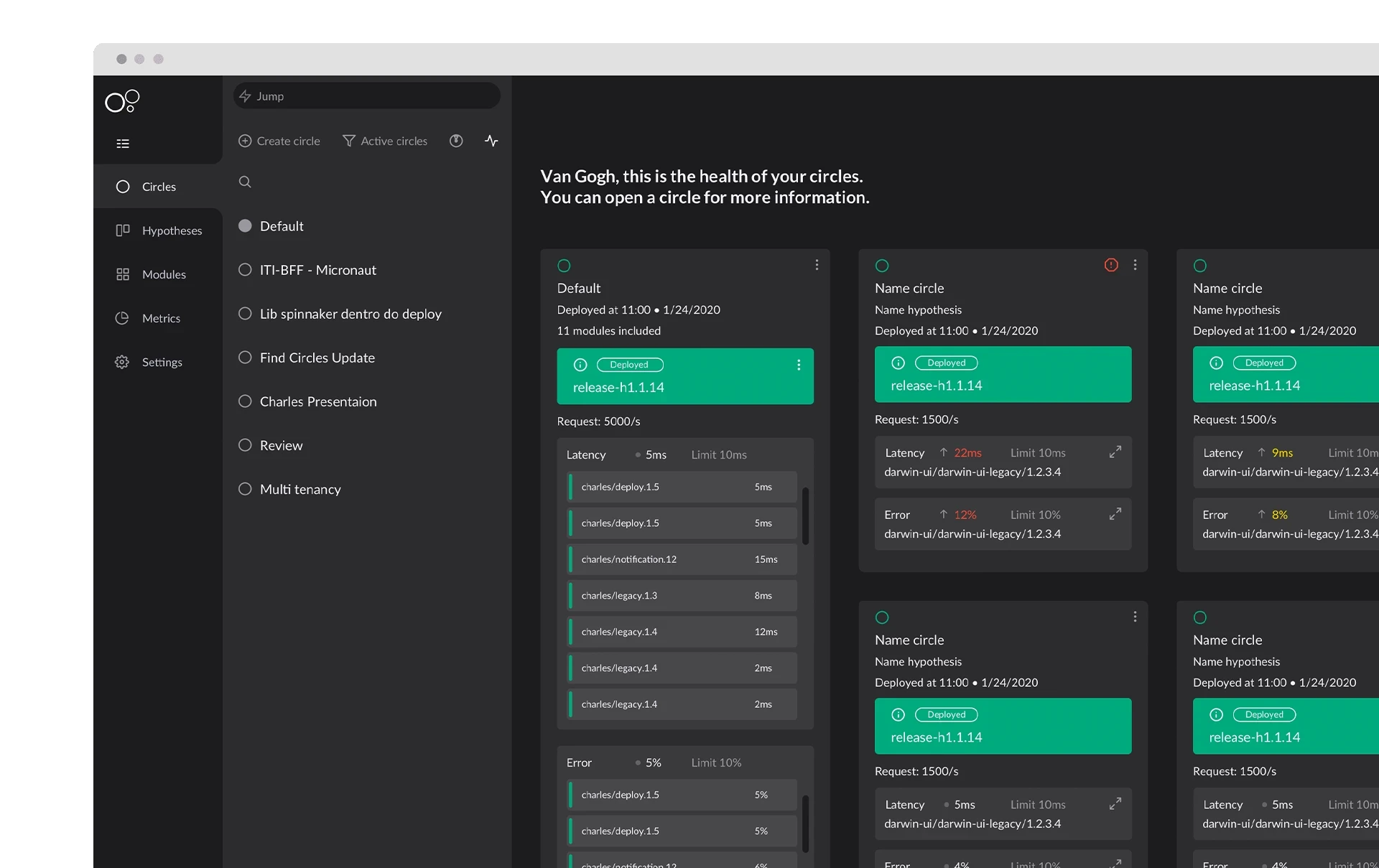Click Create circle button

point(279,141)
